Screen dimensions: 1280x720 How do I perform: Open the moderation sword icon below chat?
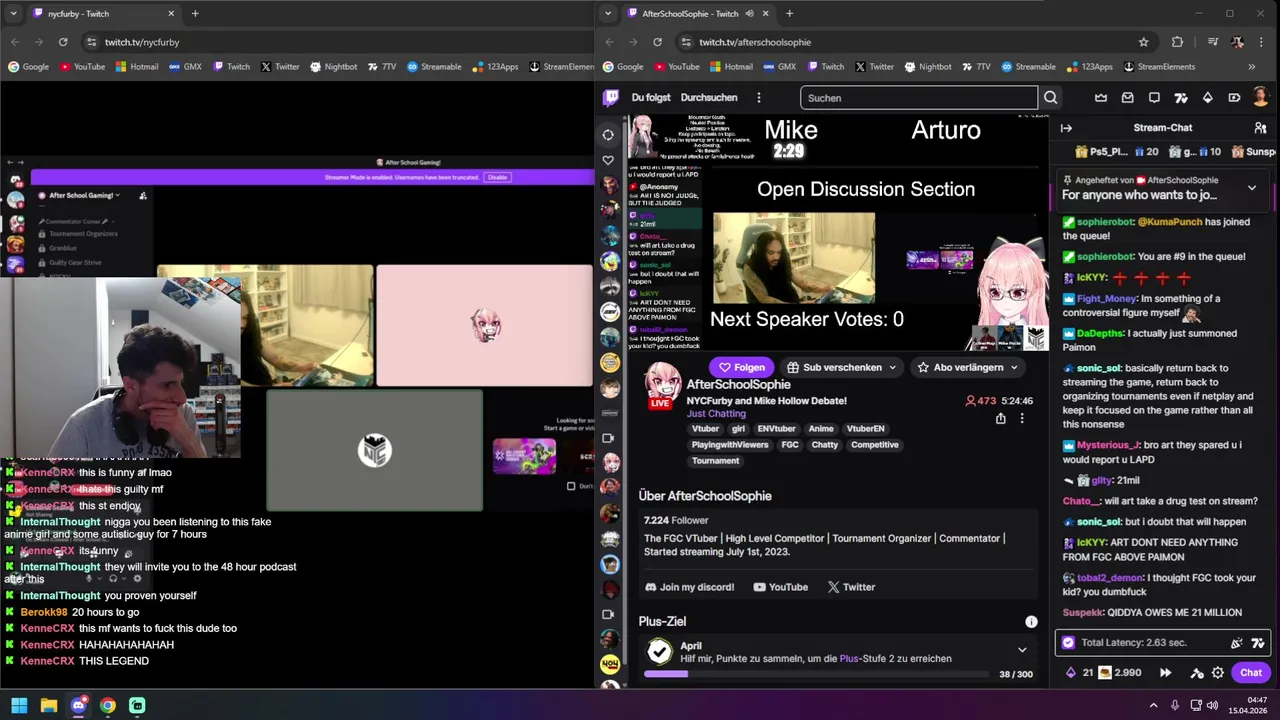point(1195,673)
